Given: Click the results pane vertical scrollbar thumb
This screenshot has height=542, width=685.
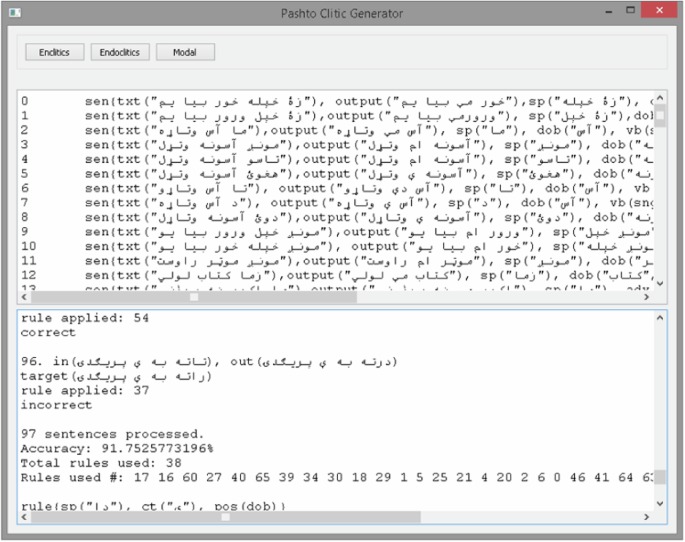Looking at the screenshot, I should pyautogui.click(x=660, y=477).
